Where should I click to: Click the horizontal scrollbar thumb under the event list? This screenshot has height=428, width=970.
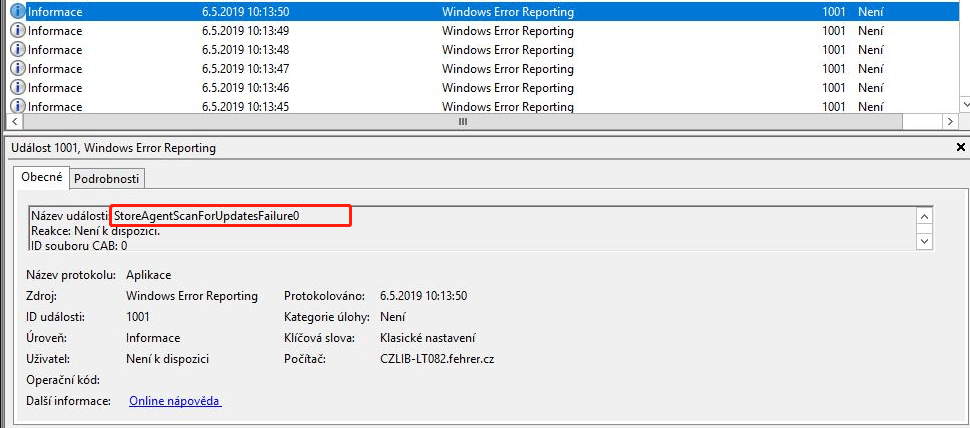pos(462,121)
